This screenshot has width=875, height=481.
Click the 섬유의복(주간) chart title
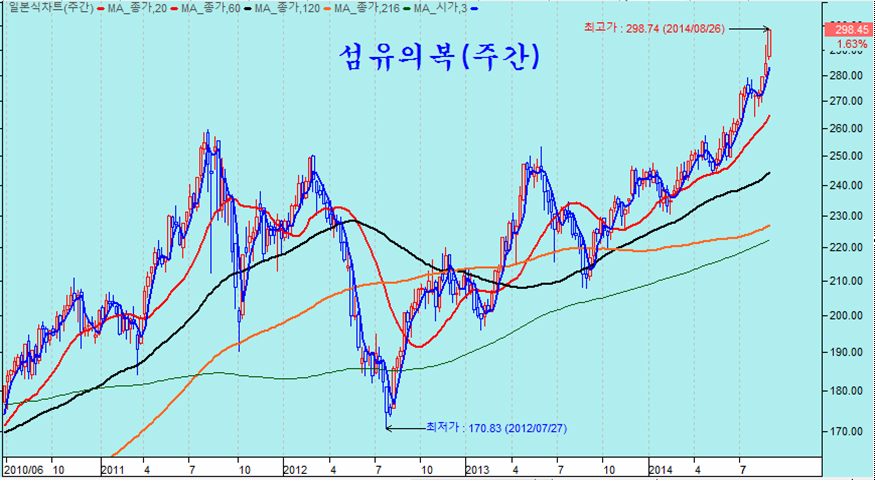436,56
